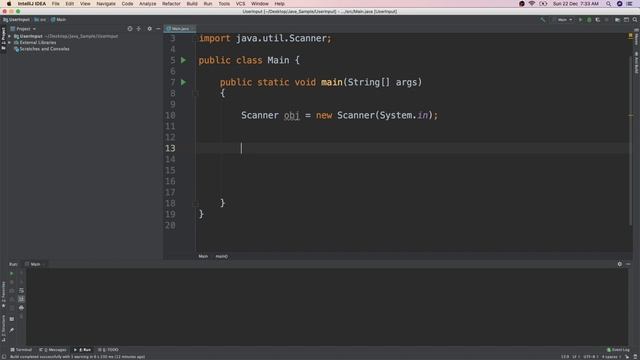The height and width of the screenshot is (360, 640).
Task: Click Main in the navigation bar
Action: [x=58, y=20]
